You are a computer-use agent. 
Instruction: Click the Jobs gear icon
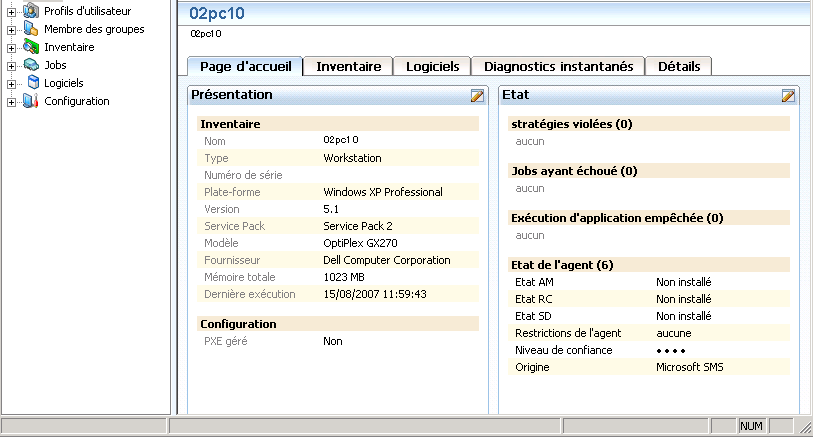pos(32,65)
